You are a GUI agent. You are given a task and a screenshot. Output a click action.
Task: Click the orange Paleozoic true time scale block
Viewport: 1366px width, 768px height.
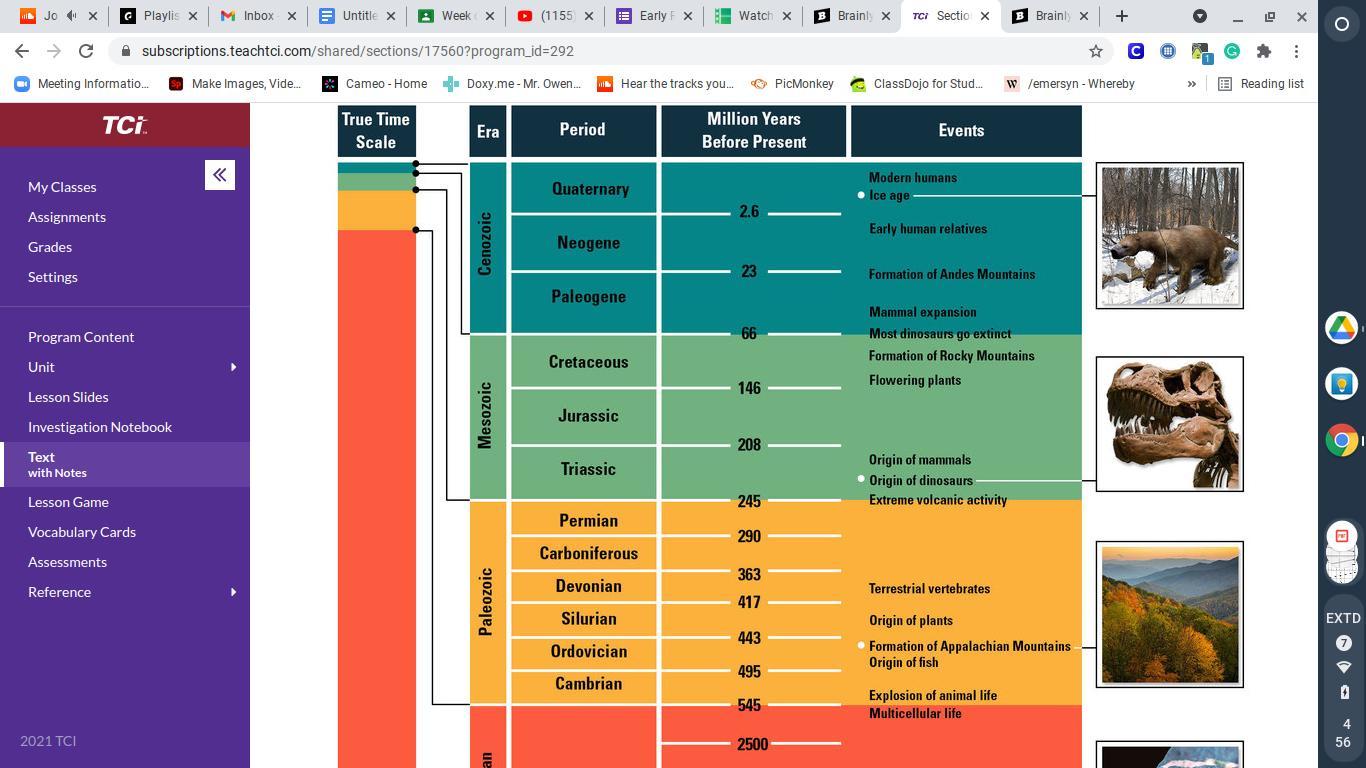point(376,210)
